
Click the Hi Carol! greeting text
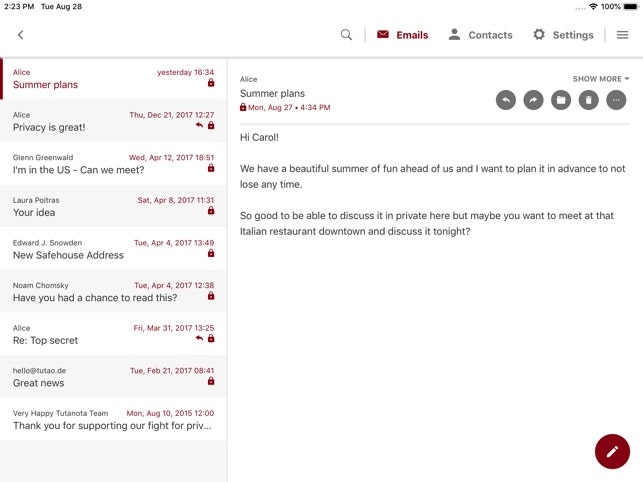click(259, 137)
